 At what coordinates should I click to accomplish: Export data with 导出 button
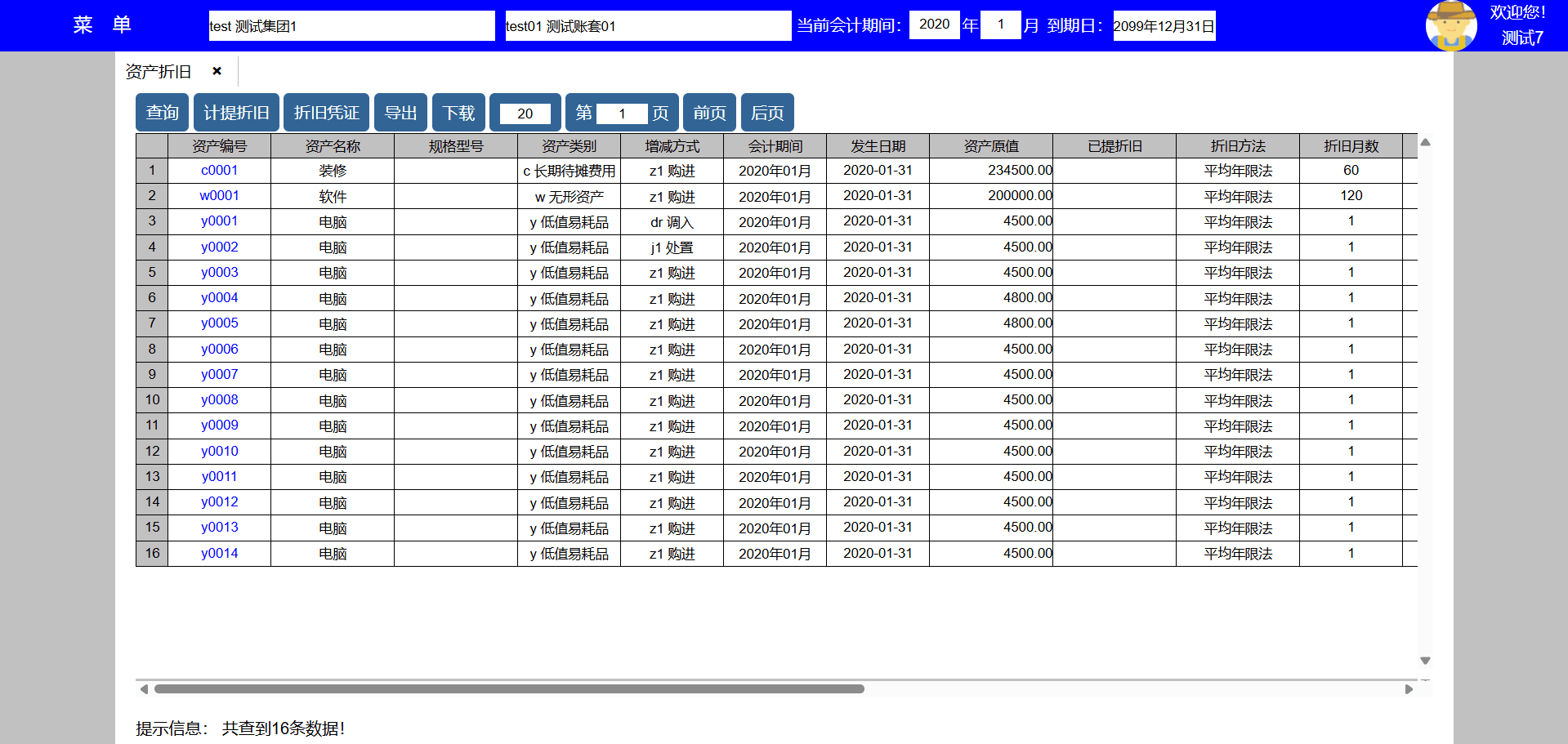coord(400,113)
